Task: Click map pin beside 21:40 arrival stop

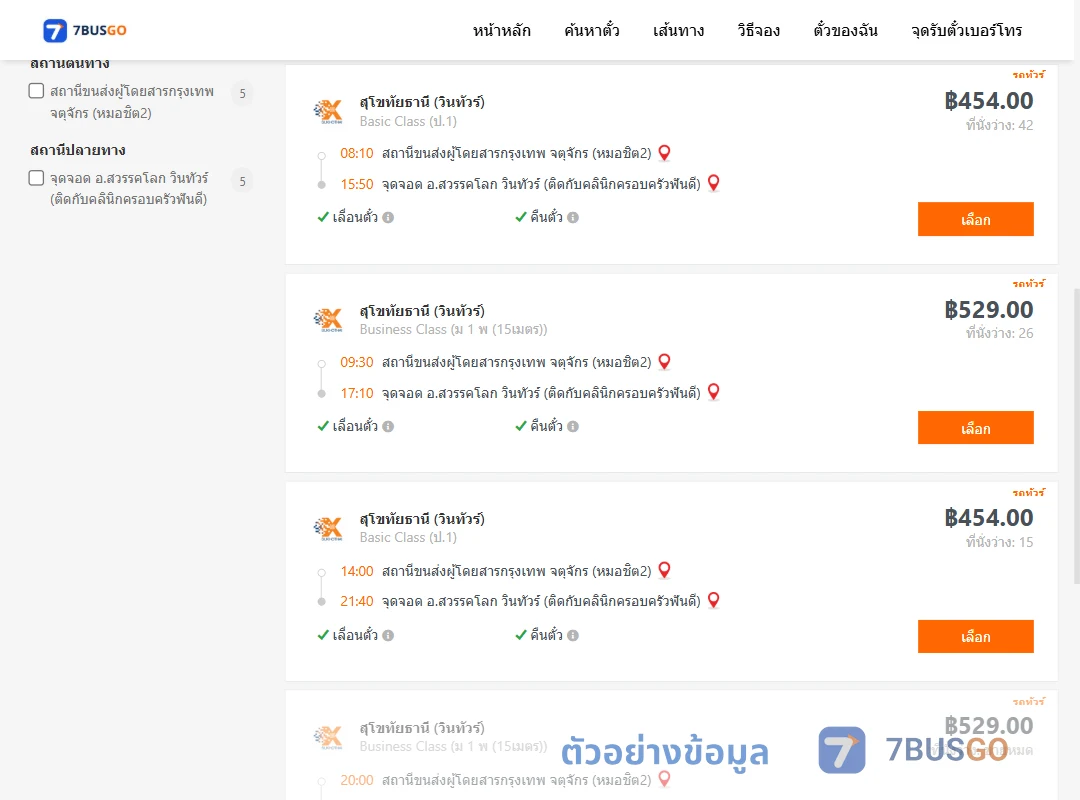Action: (714, 600)
